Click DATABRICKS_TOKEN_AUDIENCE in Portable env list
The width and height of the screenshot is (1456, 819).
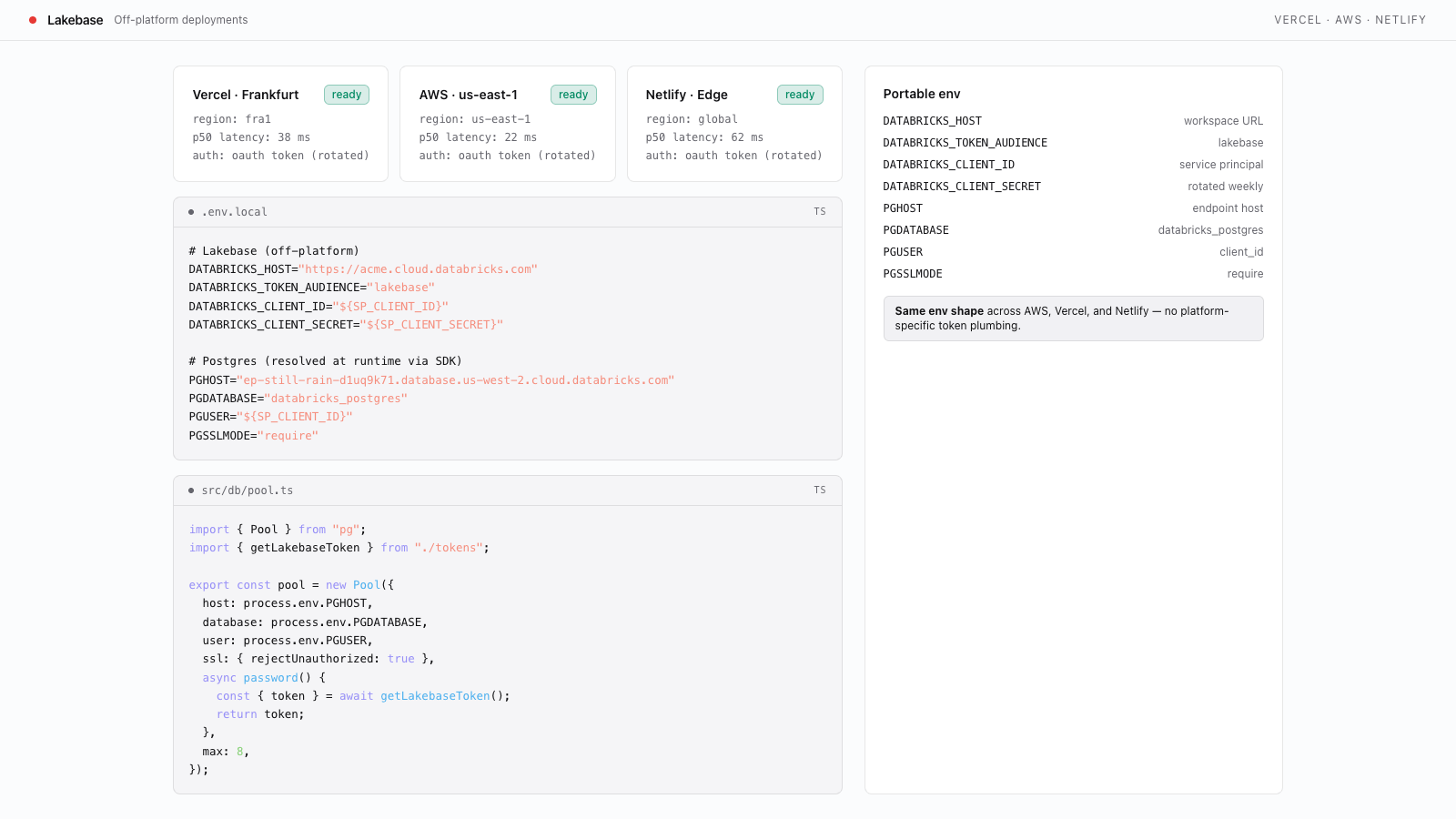pyautogui.click(x=966, y=143)
